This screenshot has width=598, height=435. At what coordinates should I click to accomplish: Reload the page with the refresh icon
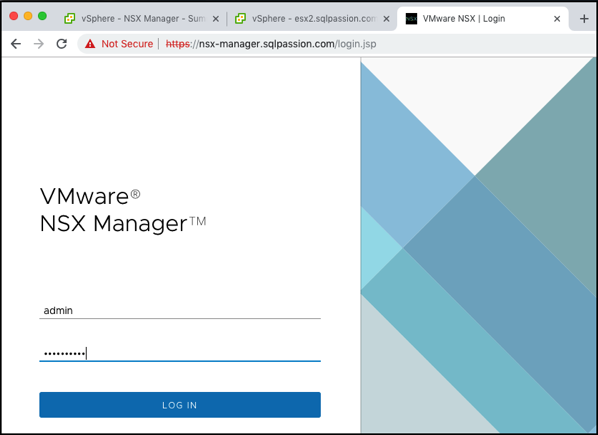click(62, 44)
